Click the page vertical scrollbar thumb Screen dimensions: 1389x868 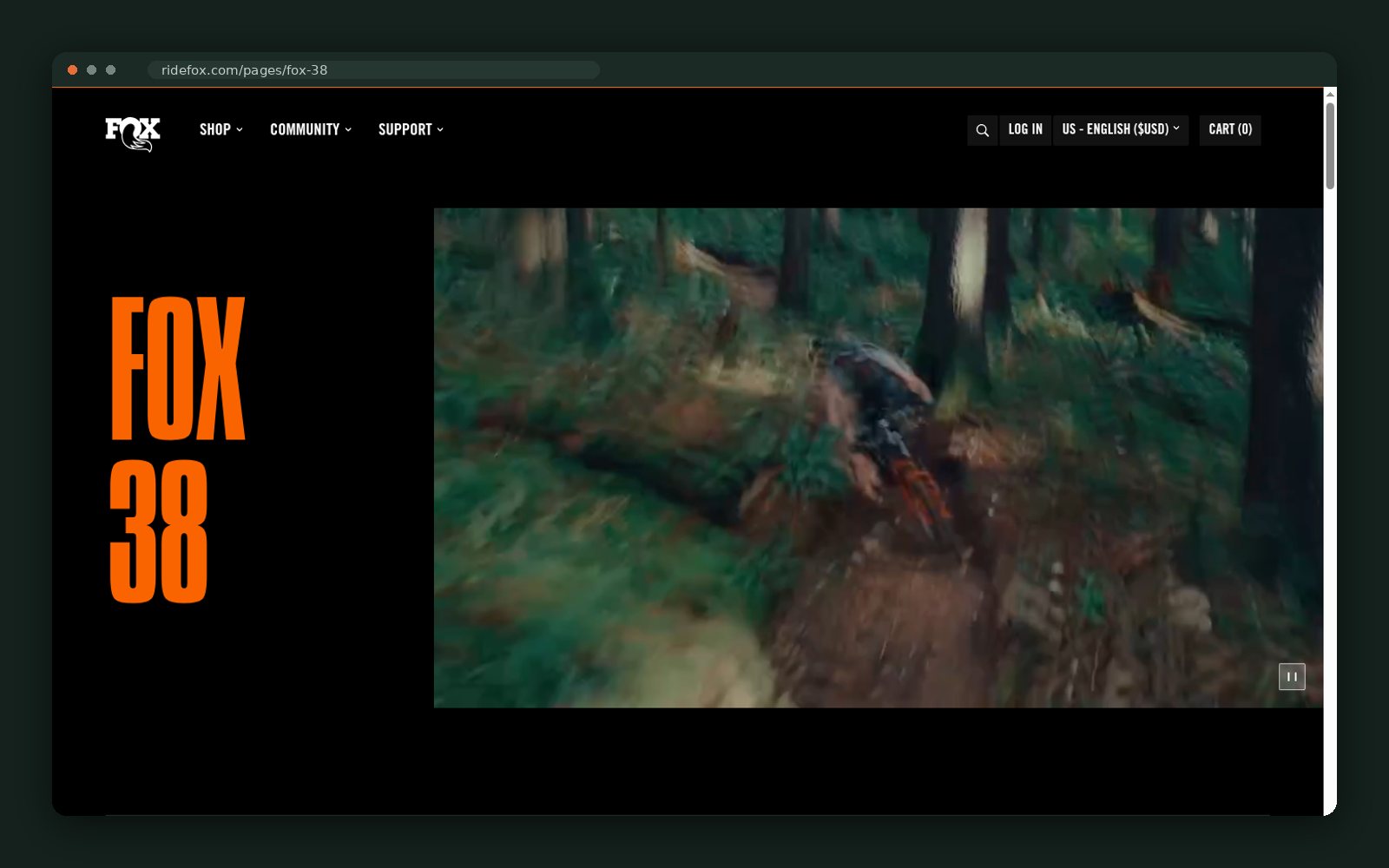[x=1330, y=146]
